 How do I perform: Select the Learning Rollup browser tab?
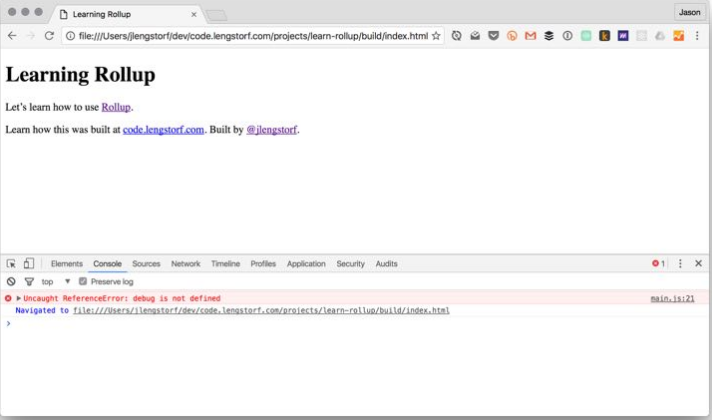(x=125, y=15)
